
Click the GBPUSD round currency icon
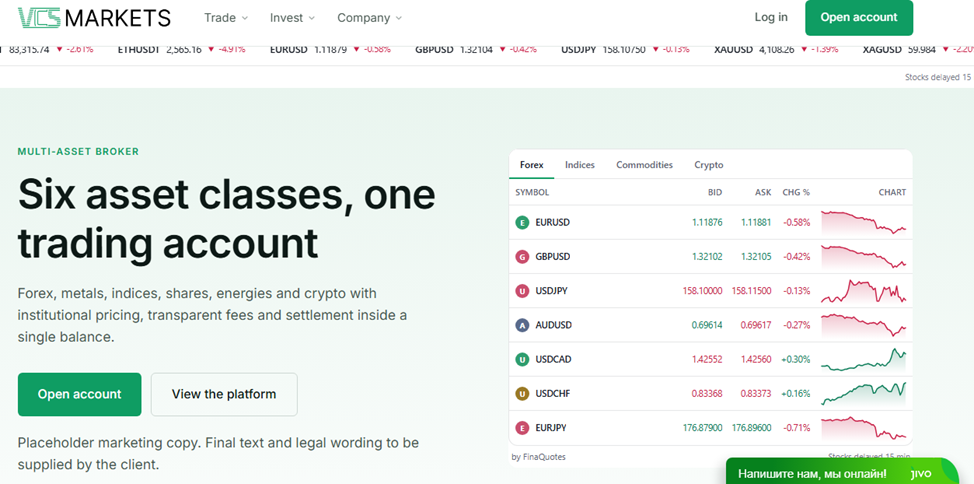(522, 257)
